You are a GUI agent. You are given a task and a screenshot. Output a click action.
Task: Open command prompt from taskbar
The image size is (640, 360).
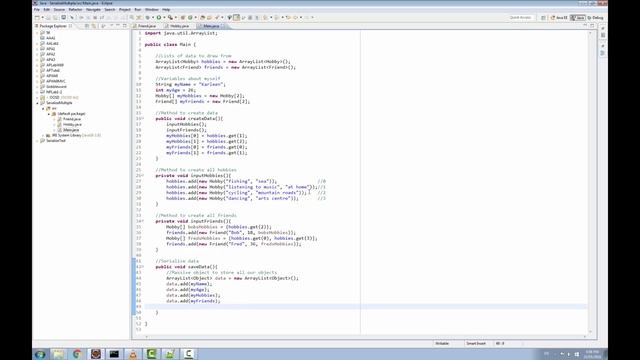pyautogui.click(x=114, y=354)
